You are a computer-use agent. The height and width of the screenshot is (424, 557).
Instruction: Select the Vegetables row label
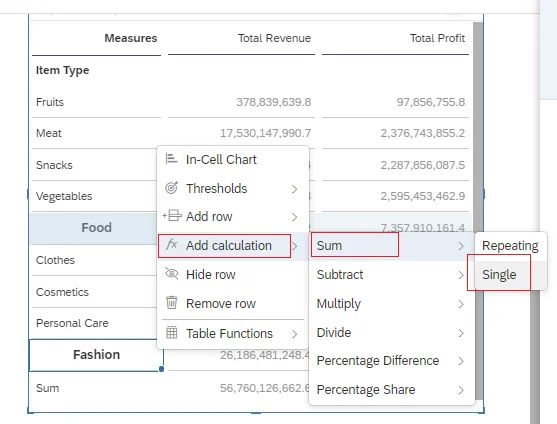click(x=64, y=196)
